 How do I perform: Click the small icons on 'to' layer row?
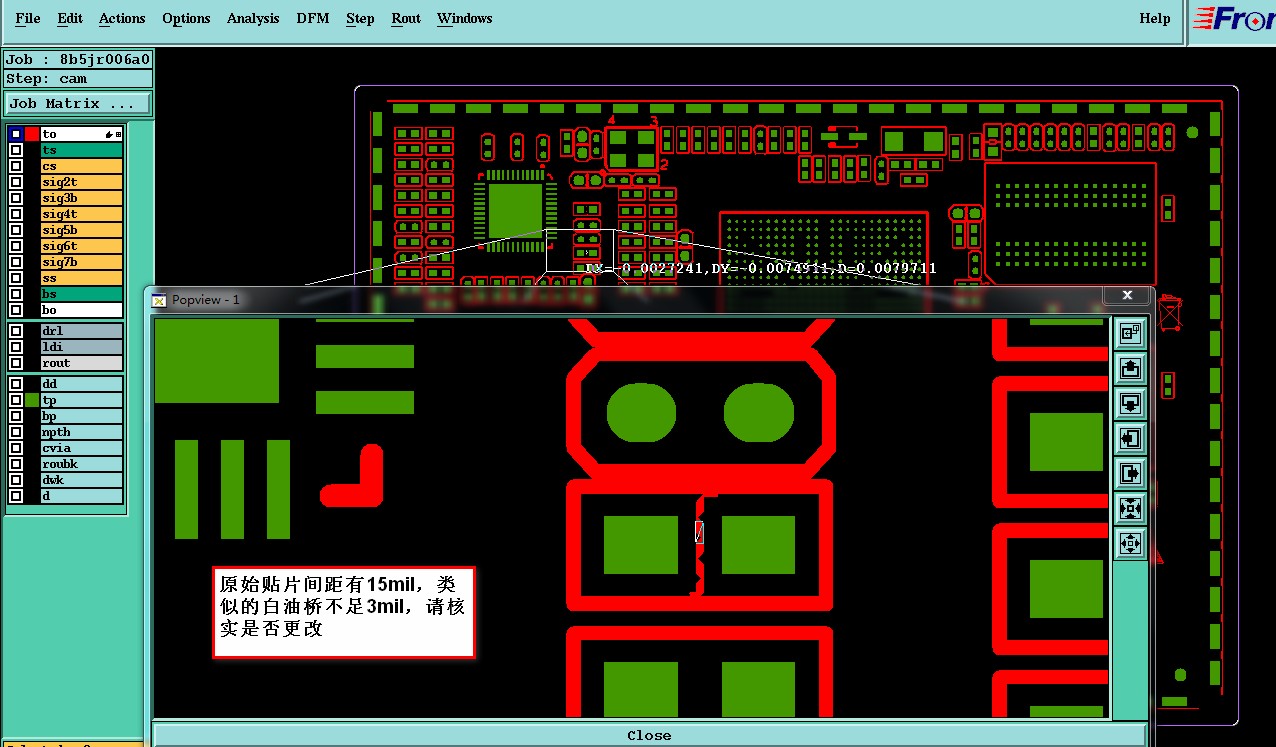[x=113, y=134]
